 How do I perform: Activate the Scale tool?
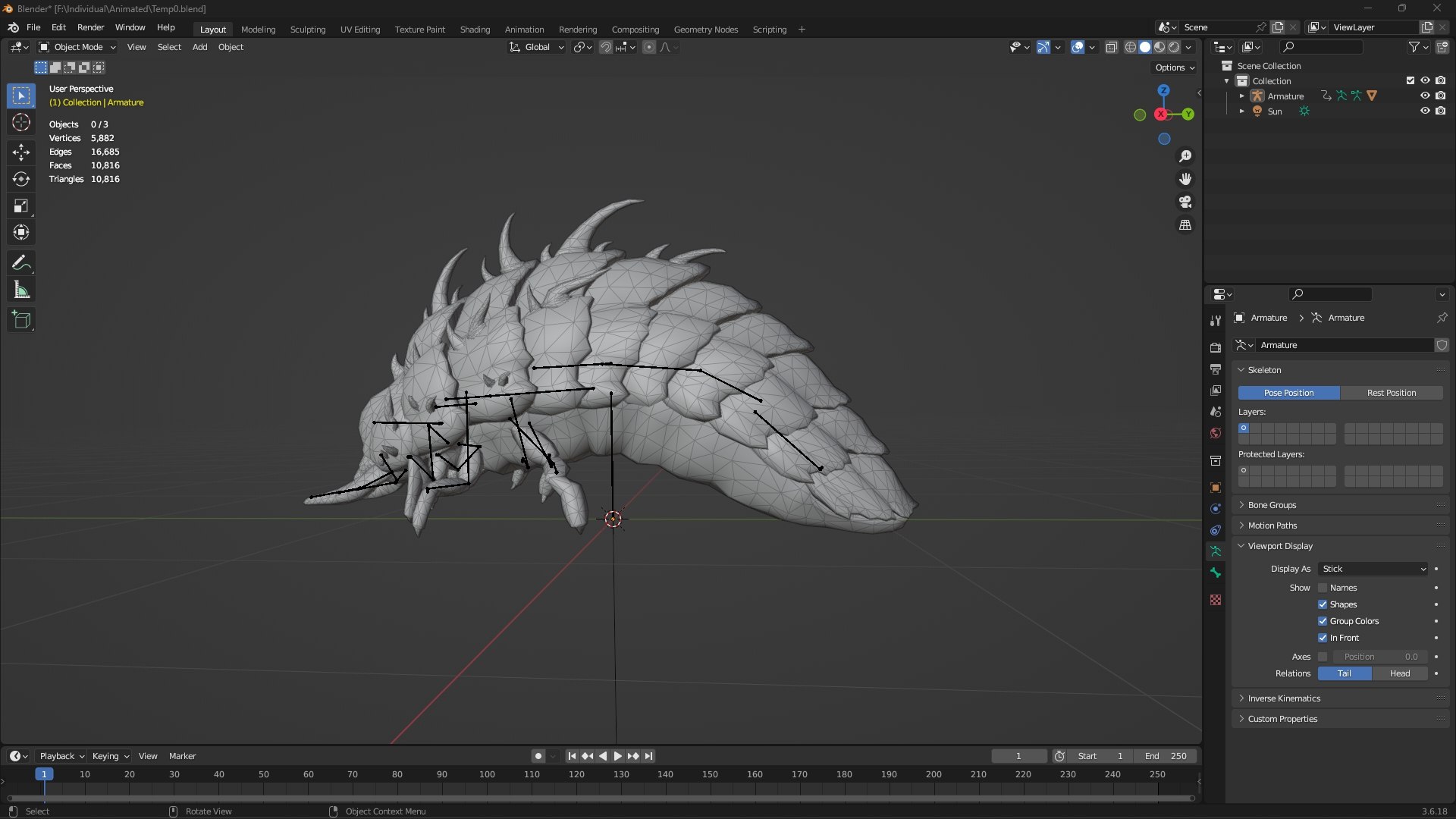pyautogui.click(x=21, y=206)
